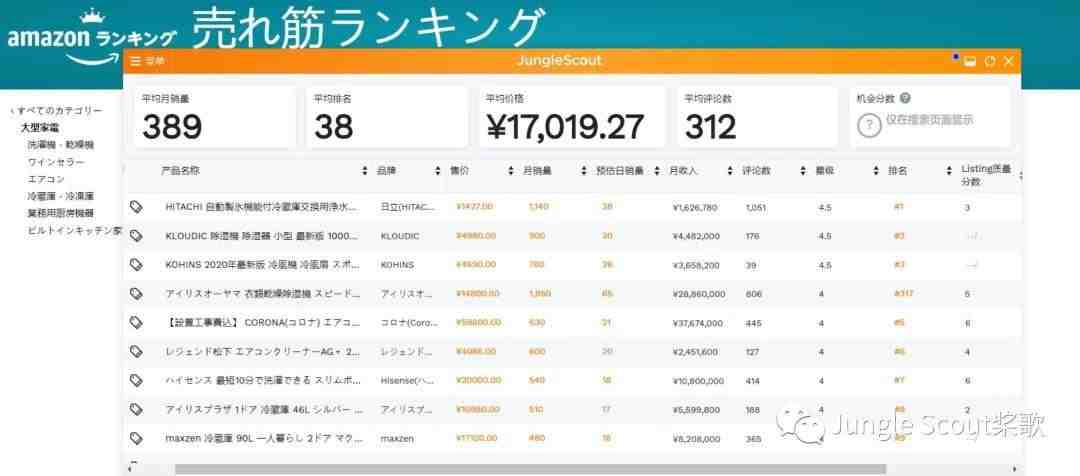
Task: Sort by 品牌 column
Action: click(437, 170)
